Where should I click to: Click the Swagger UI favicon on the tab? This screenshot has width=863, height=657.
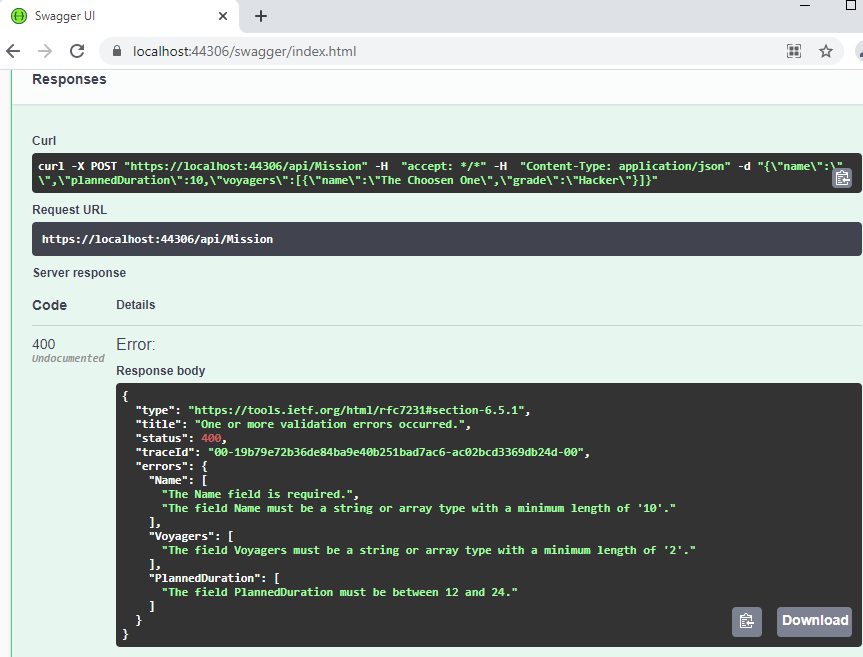point(18,16)
